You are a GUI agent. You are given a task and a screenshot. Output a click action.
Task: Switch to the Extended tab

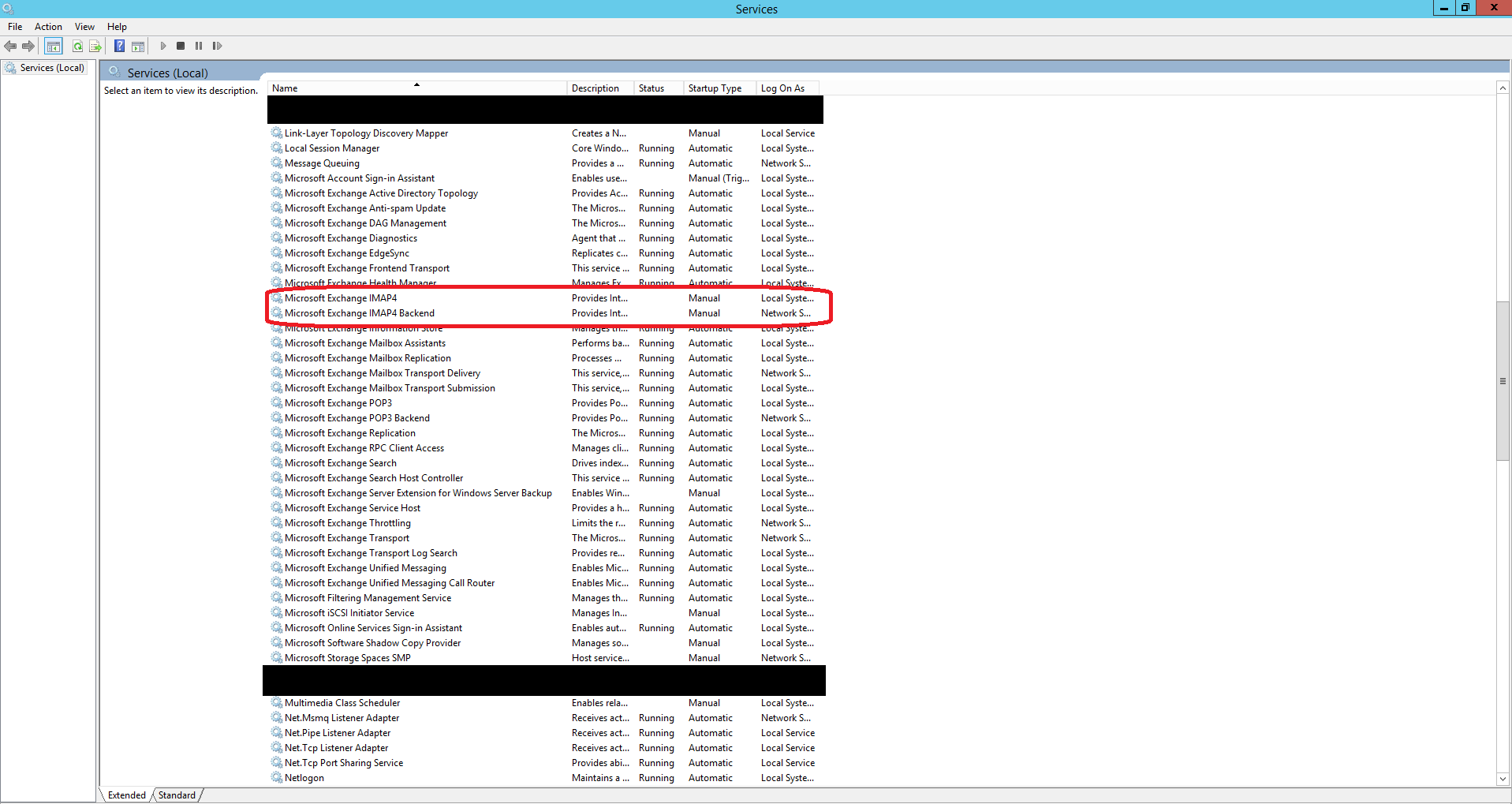click(127, 795)
